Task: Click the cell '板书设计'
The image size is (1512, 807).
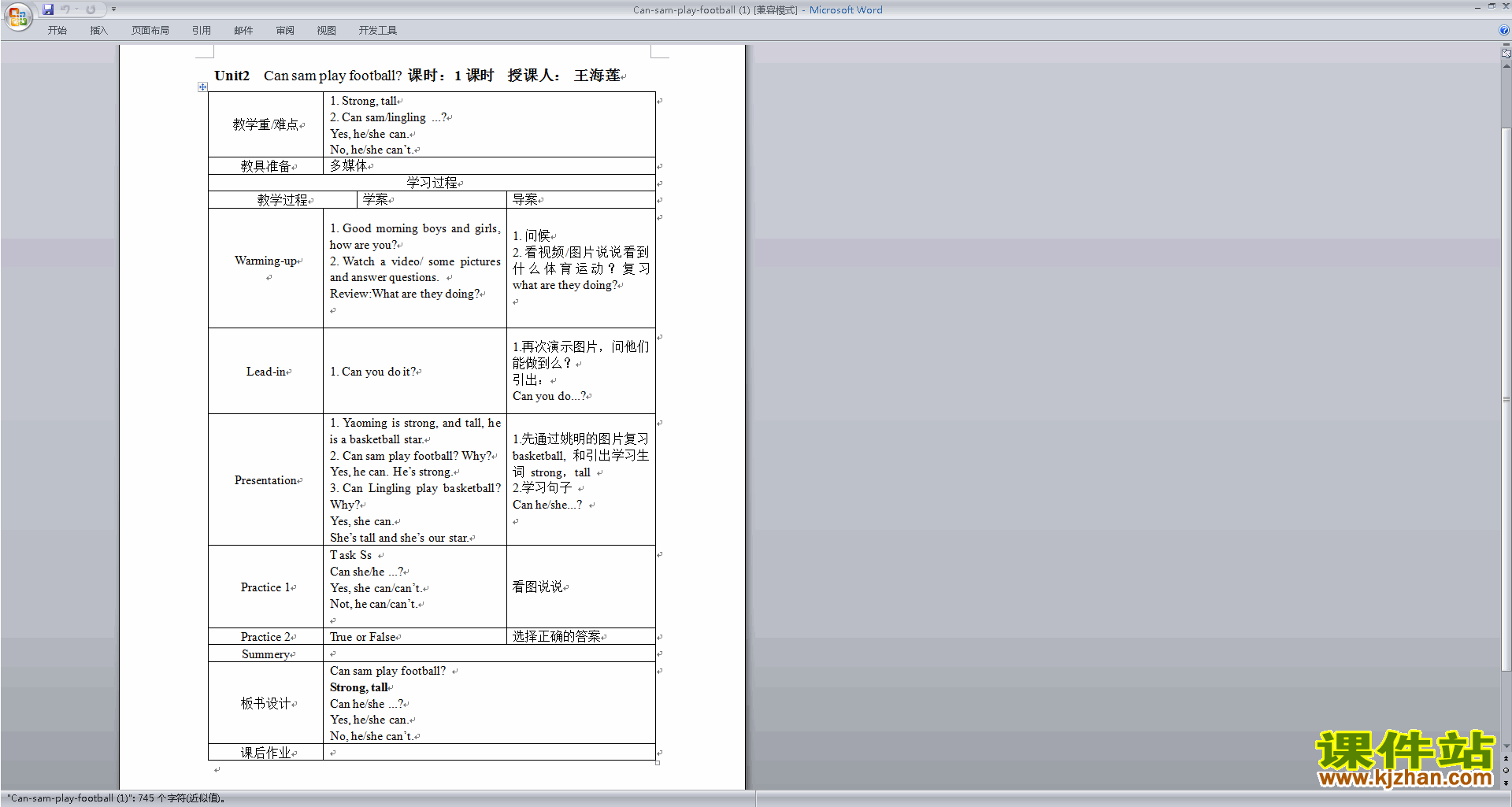Action: (265, 703)
